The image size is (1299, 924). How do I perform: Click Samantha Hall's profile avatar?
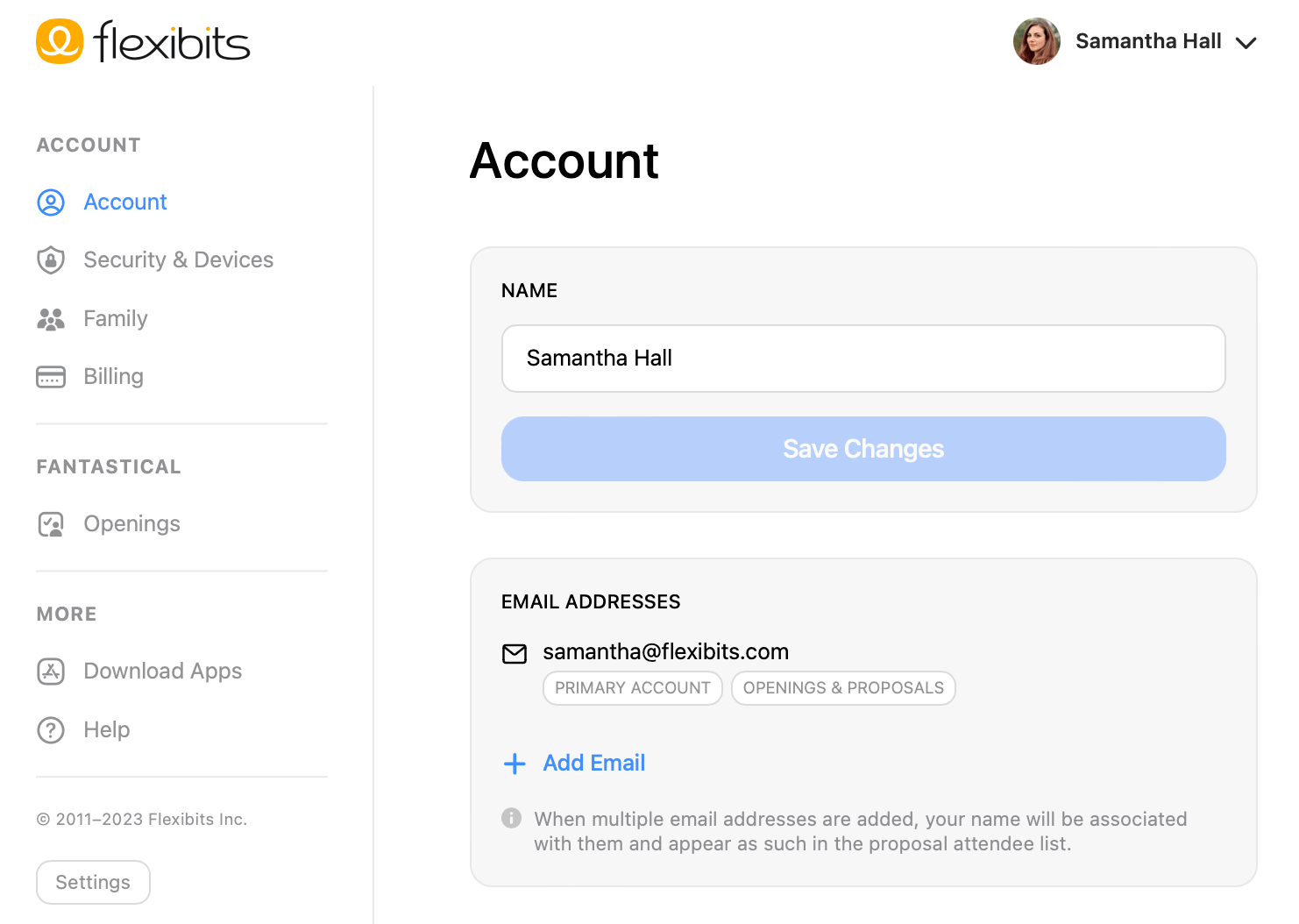coord(1037,41)
